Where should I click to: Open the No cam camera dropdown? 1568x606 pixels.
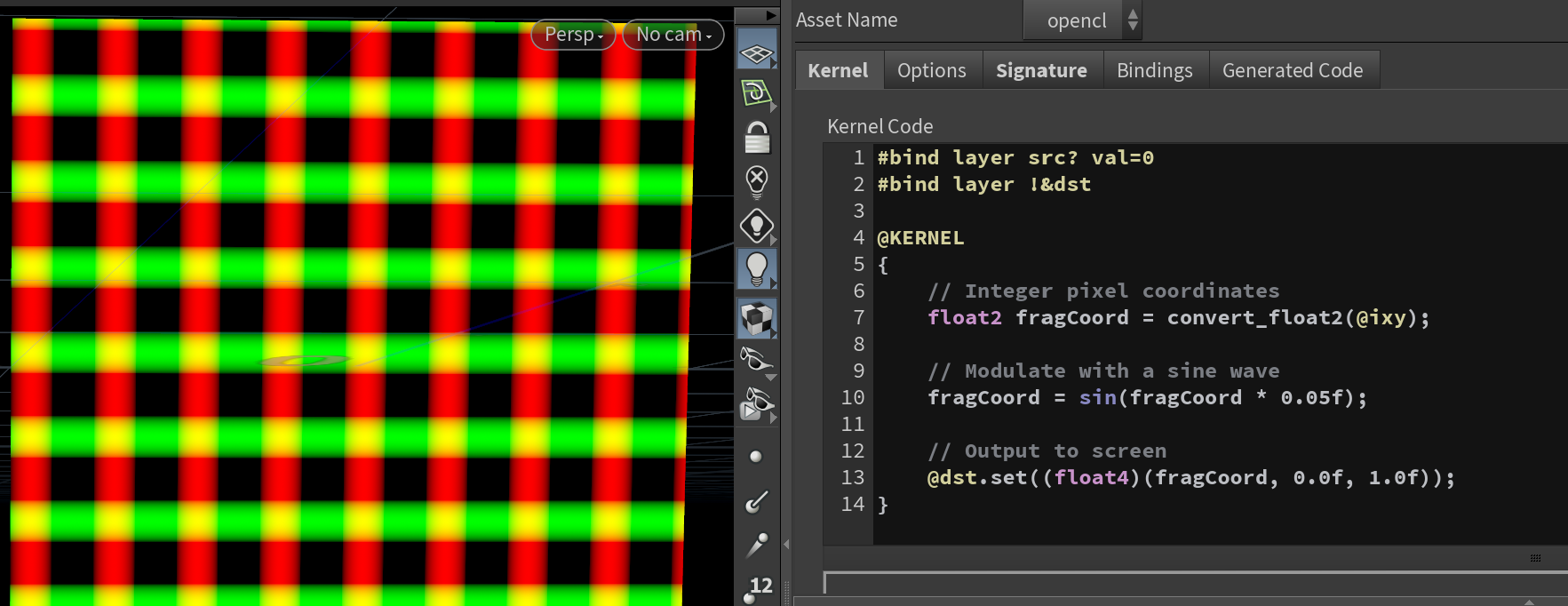(673, 35)
